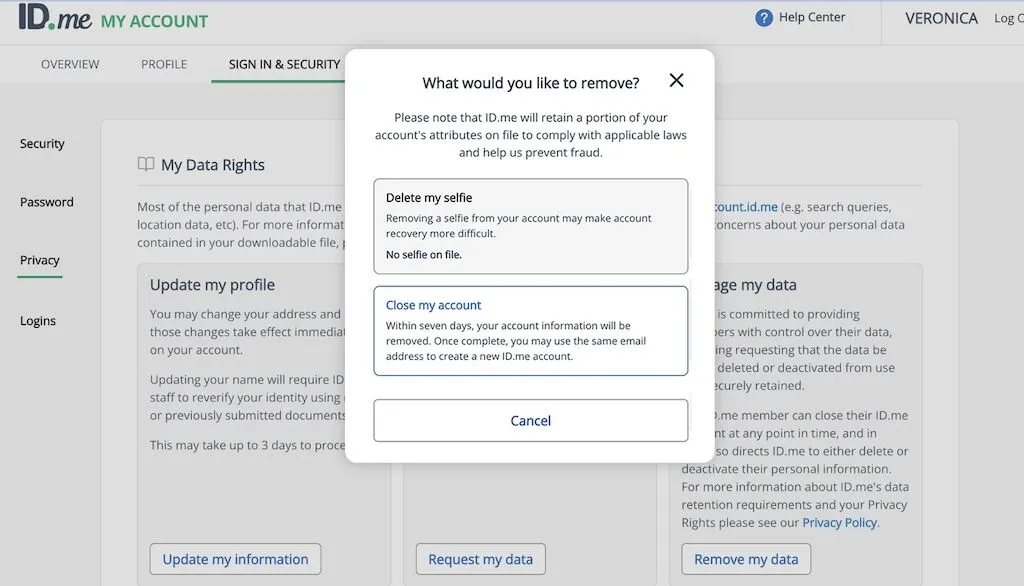The image size is (1024, 586).
Task: Open the Logins section
Action: tap(38, 320)
